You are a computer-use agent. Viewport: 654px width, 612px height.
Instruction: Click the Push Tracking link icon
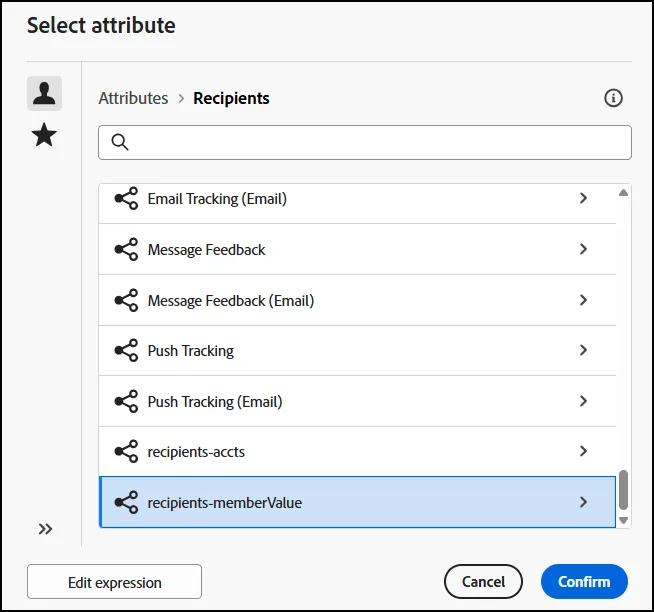(126, 350)
